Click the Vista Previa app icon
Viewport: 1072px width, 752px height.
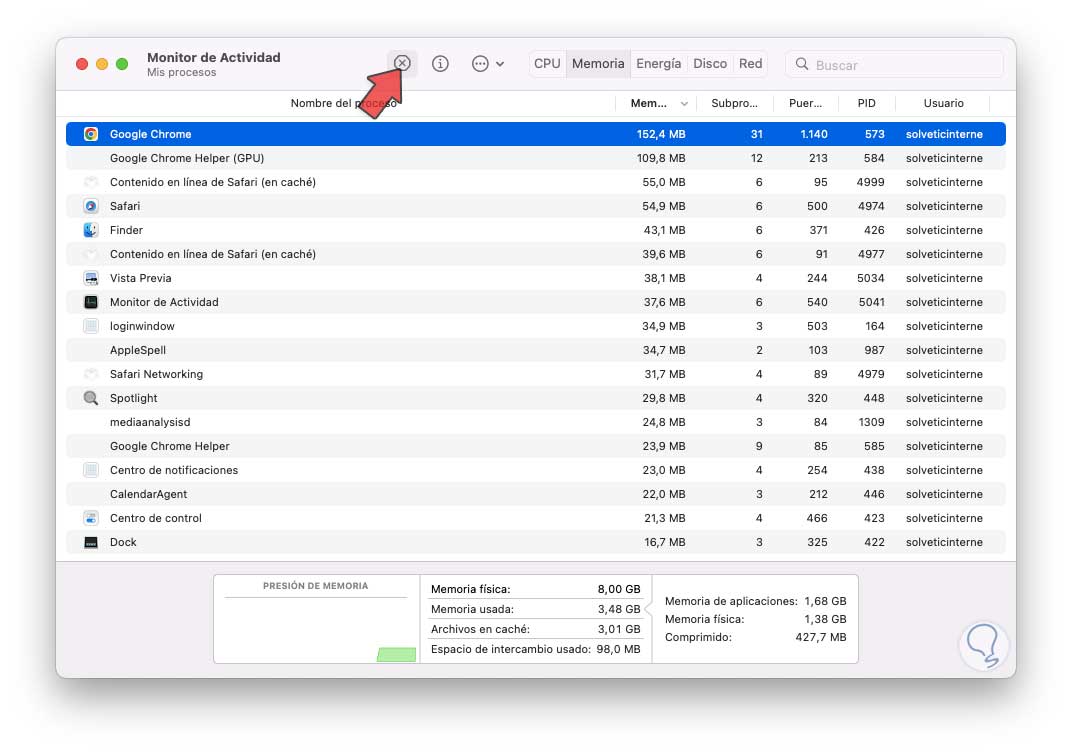click(x=91, y=278)
